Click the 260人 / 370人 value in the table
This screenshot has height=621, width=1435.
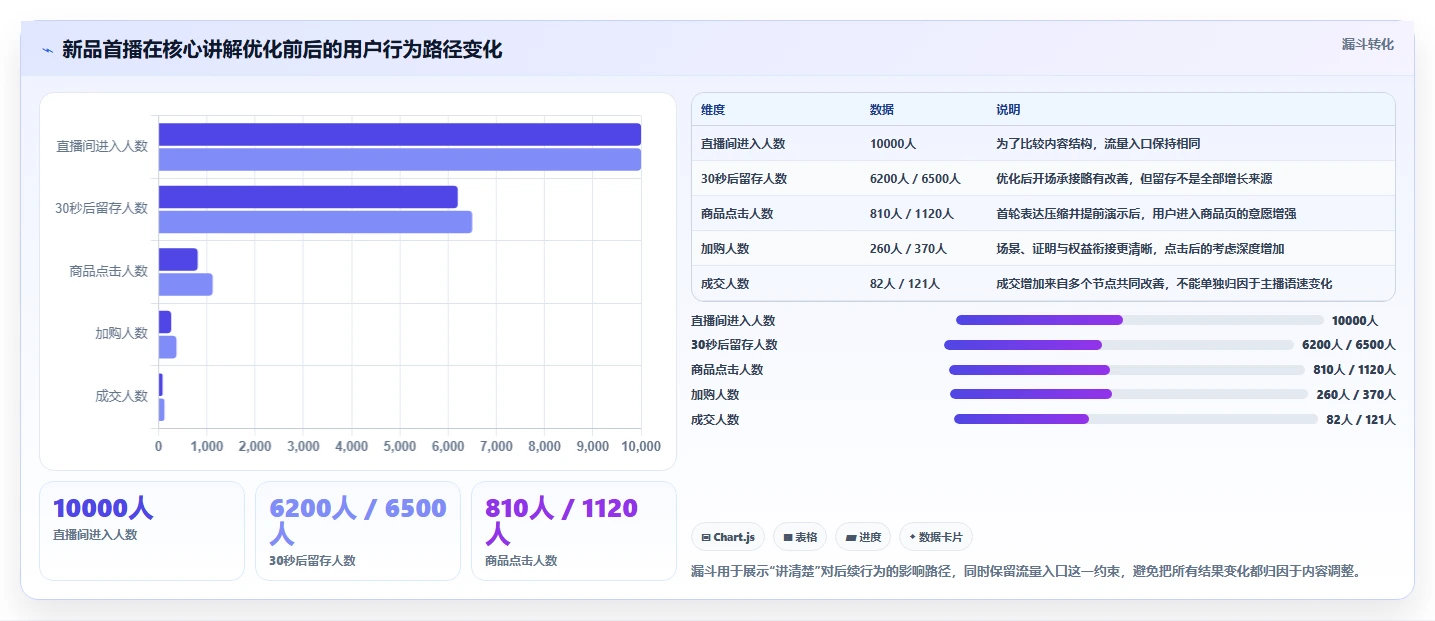coord(908,249)
